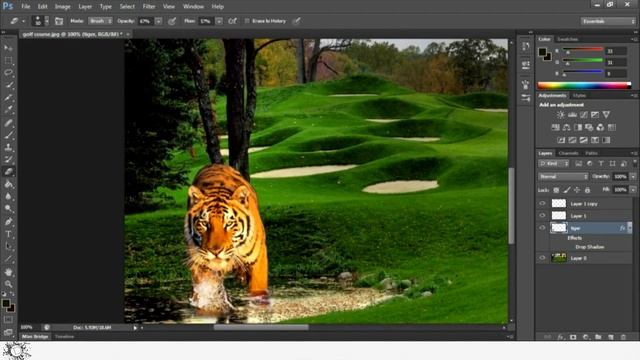This screenshot has width=640, height=360.
Task: Select the Clone Stamp tool
Action: (x=8, y=147)
